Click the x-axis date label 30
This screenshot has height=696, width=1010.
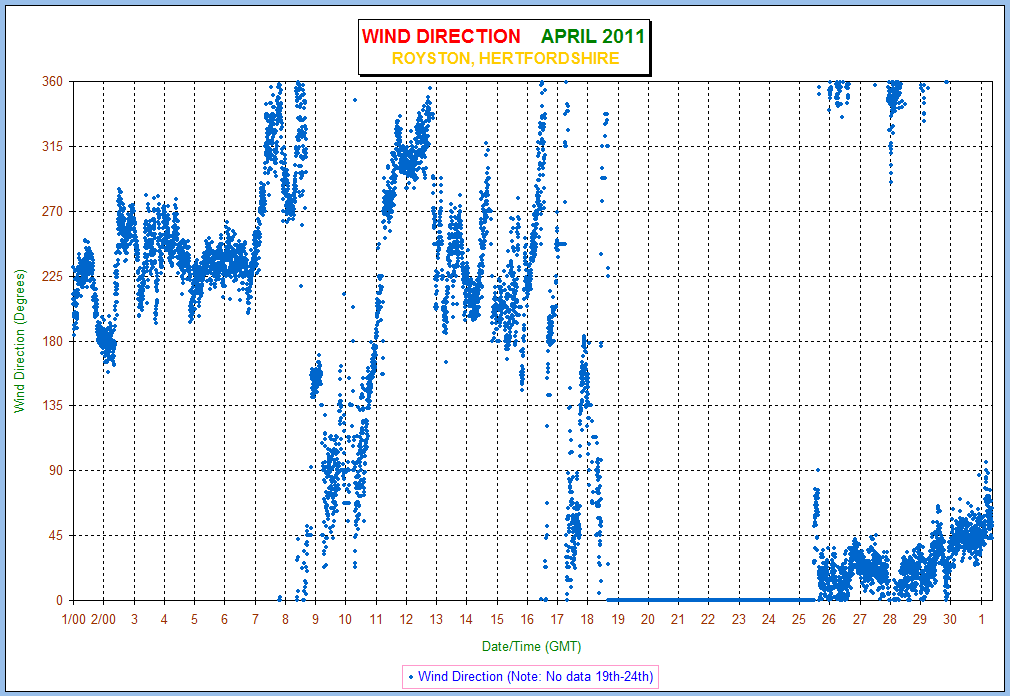pyautogui.click(x=950, y=619)
